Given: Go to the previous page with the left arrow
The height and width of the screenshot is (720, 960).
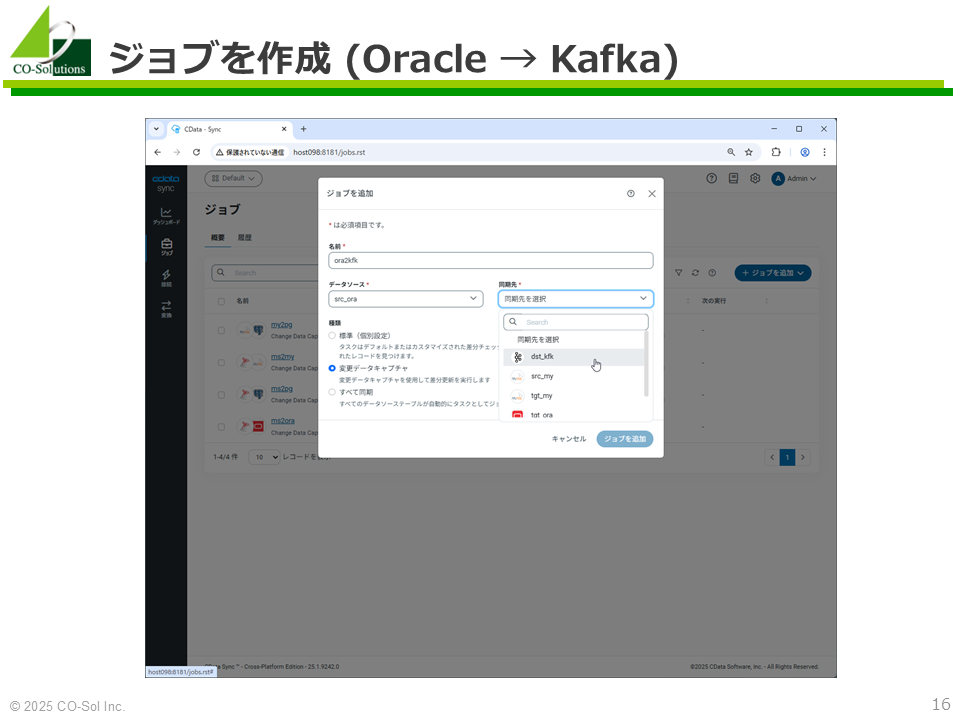Looking at the screenshot, I should 772,457.
